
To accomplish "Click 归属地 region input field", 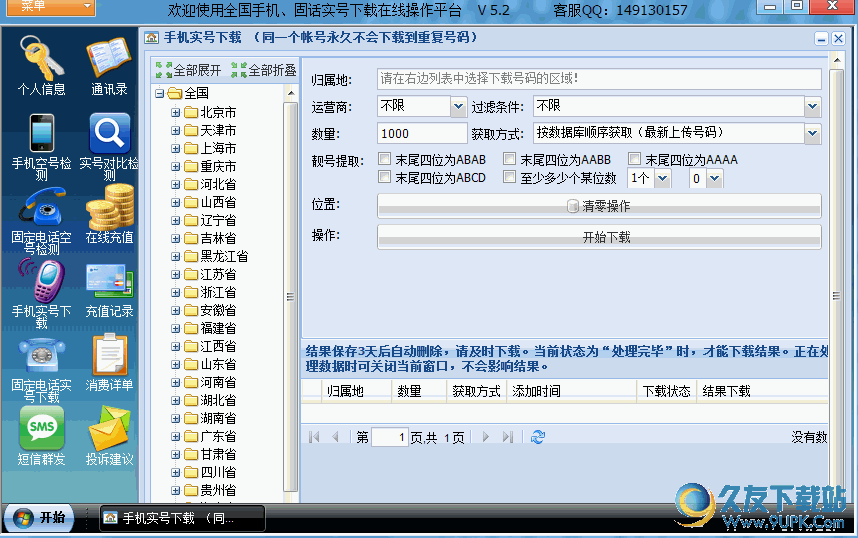I will [599, 79].
